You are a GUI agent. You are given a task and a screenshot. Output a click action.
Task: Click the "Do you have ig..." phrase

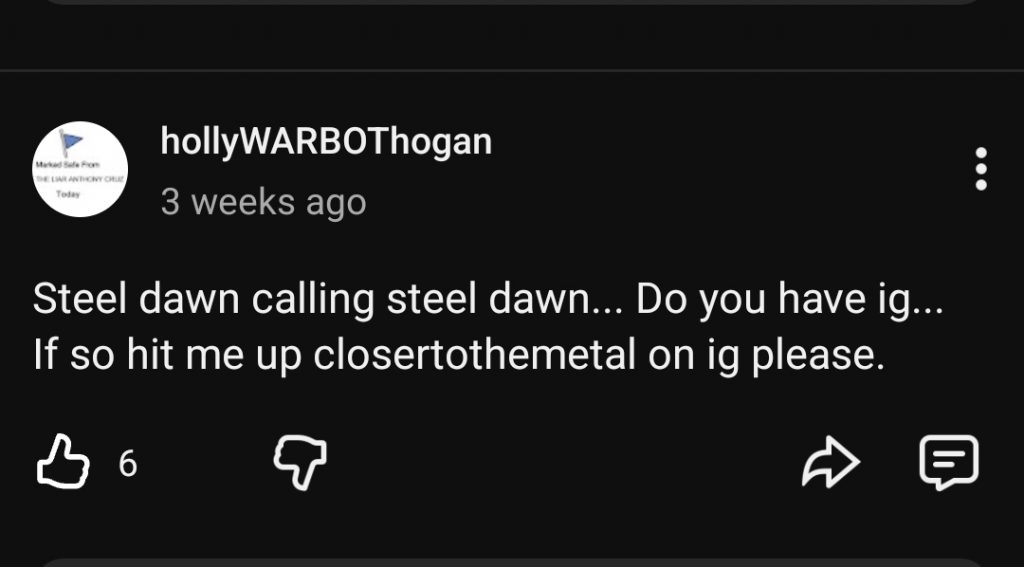[x=789, y=300]
